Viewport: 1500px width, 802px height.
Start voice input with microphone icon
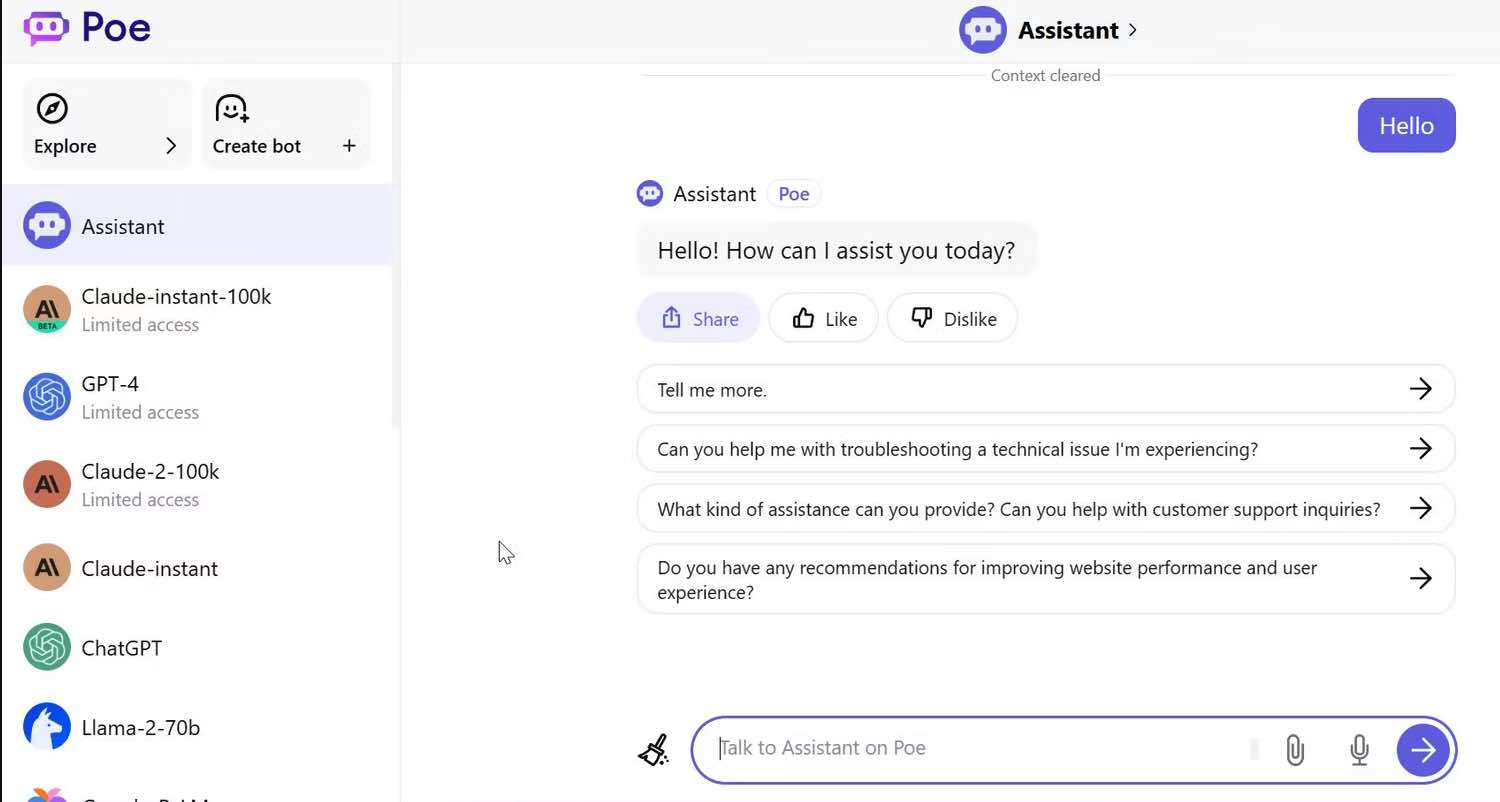1359,750
